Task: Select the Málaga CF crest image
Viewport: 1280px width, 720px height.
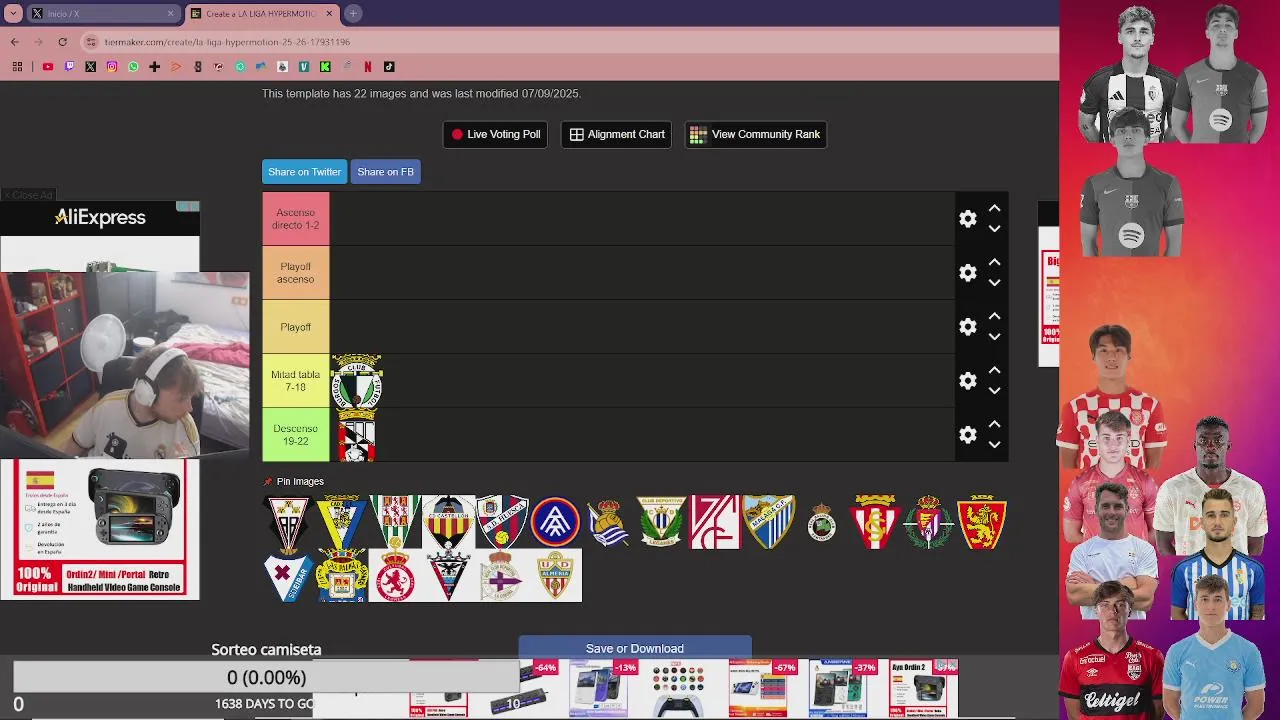Action: tap(768, 522)
